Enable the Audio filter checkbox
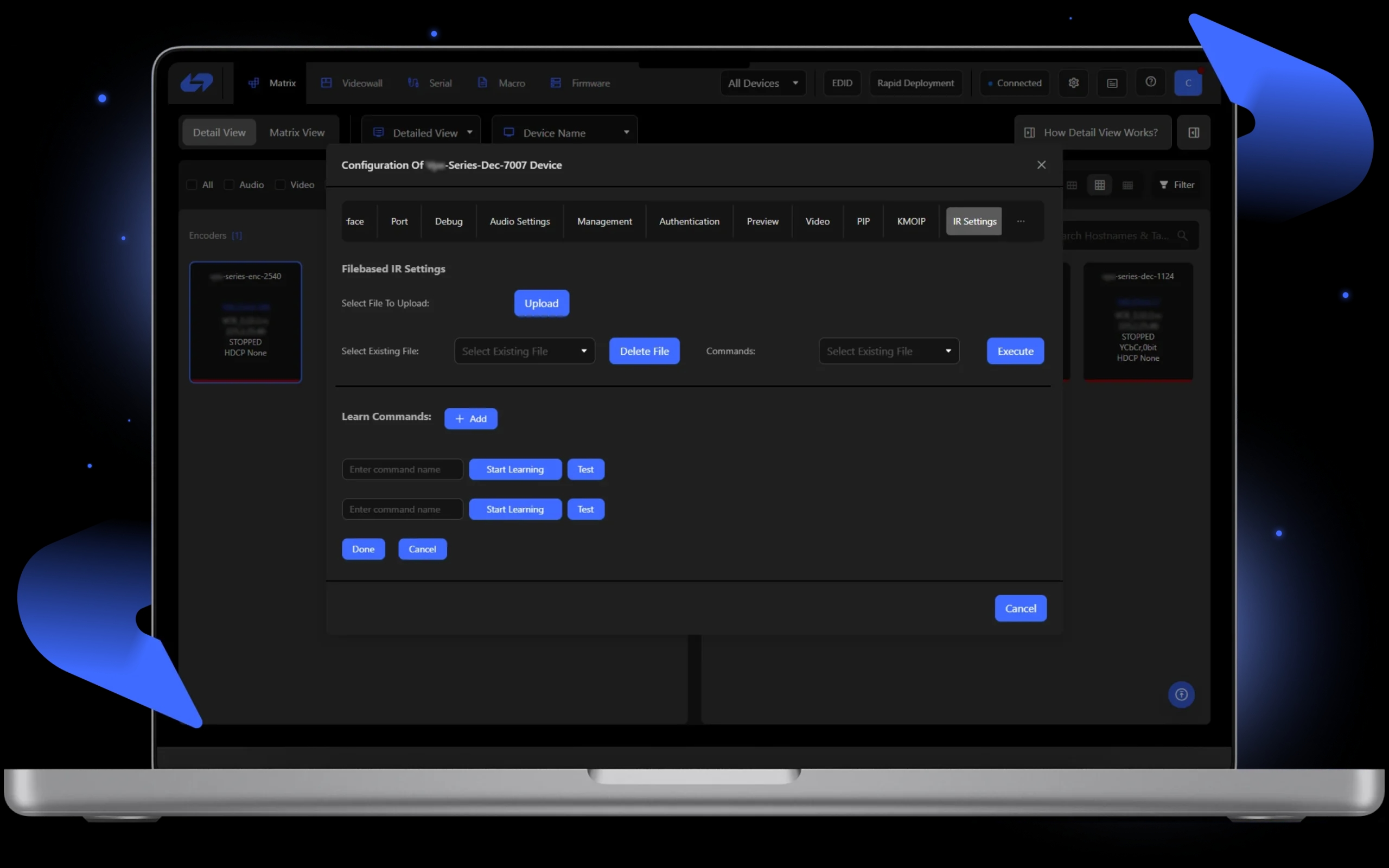This screenshot has width=1389, height=868. 229,185
